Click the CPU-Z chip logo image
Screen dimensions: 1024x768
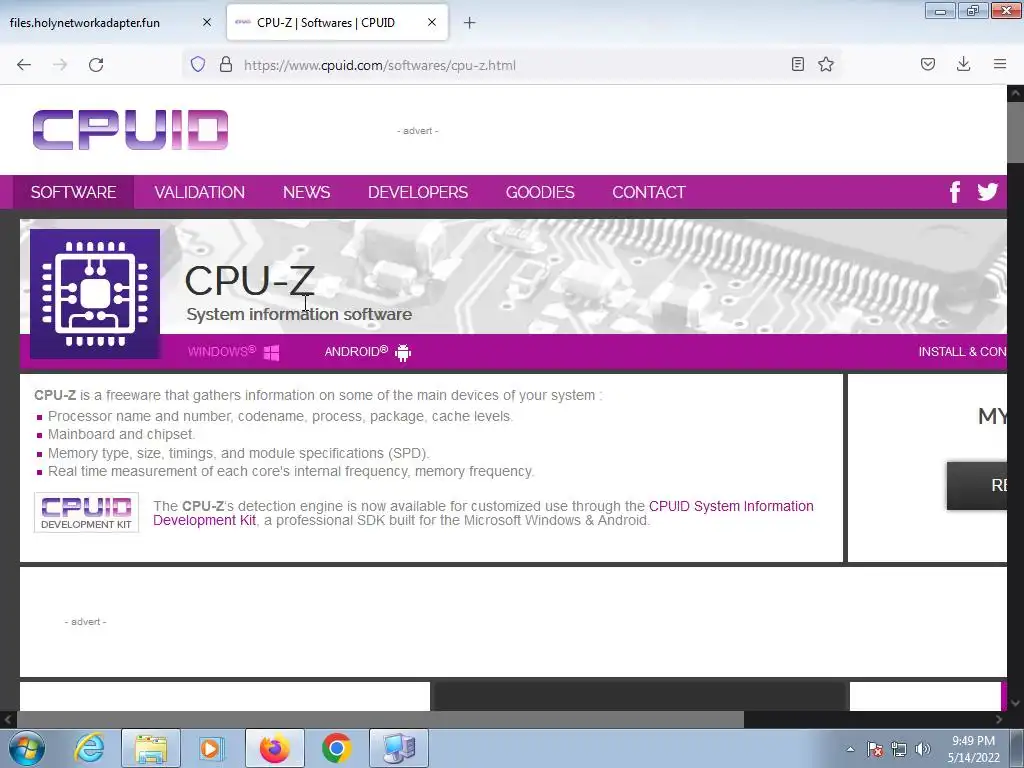(x=95, y=294)
